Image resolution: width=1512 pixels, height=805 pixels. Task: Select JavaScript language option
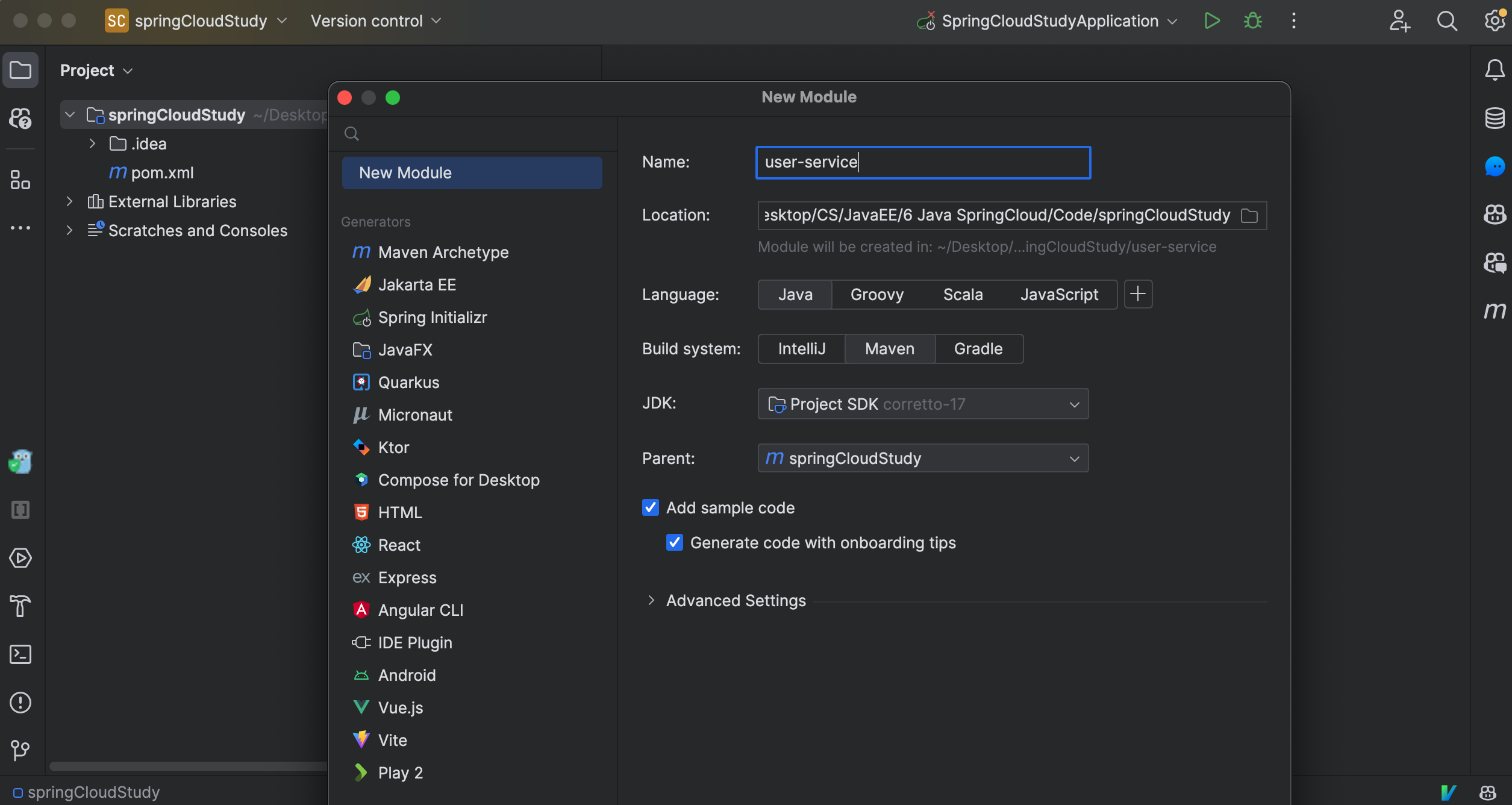[x=1059, y=294]
